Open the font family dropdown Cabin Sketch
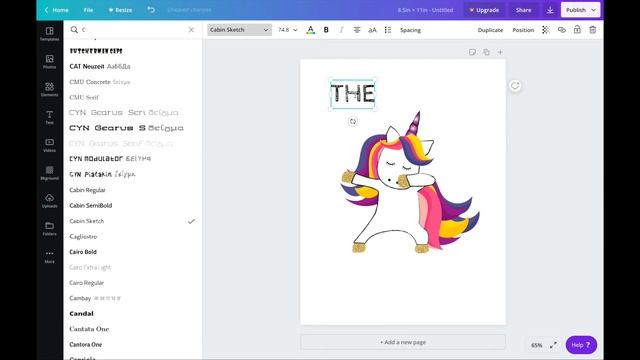The image size is (640, 360). [239, 30]
